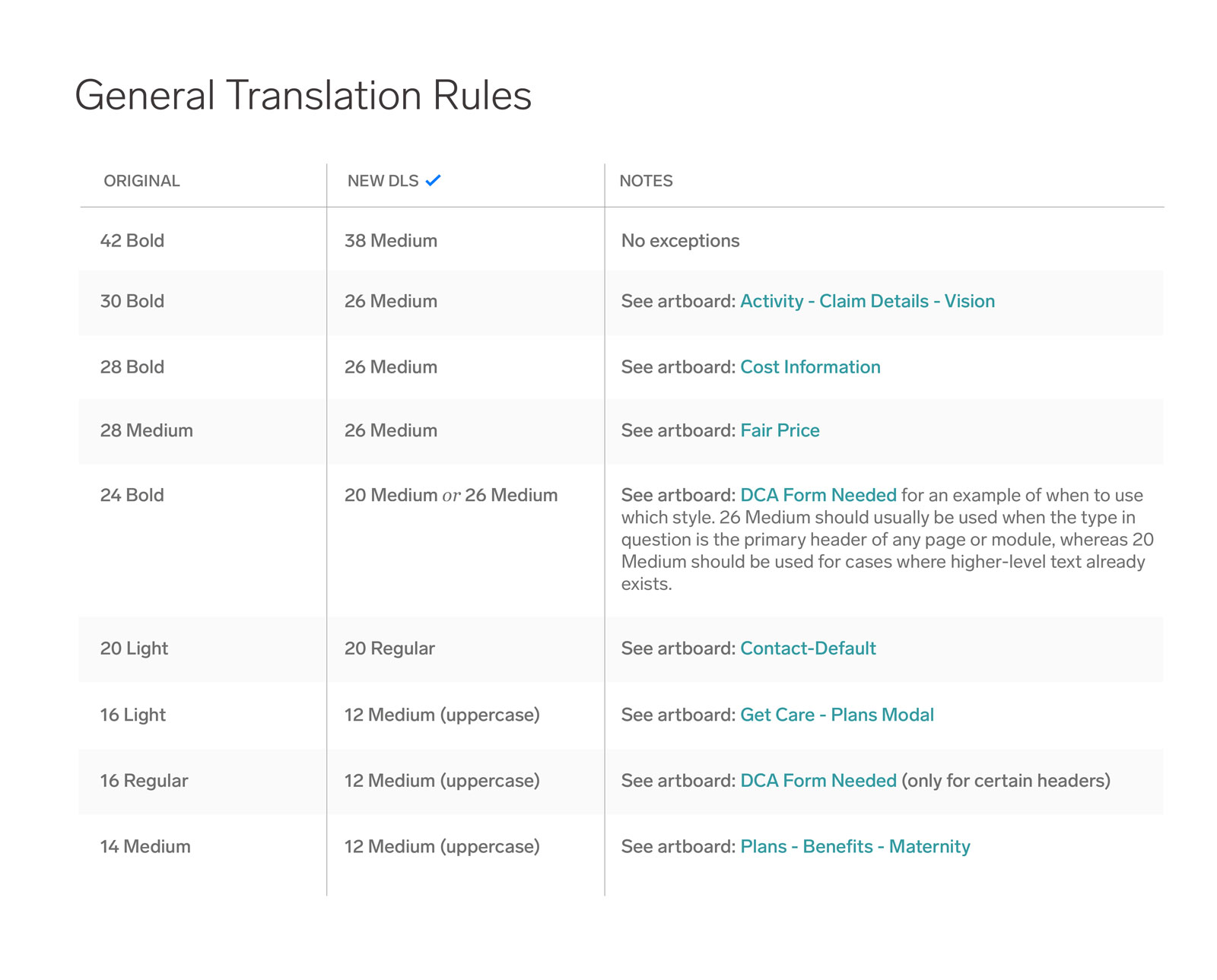Click the General Translation Rules title
This screenshot has height=980, width=1217.
pyautogui.click(x=303, y=95)
